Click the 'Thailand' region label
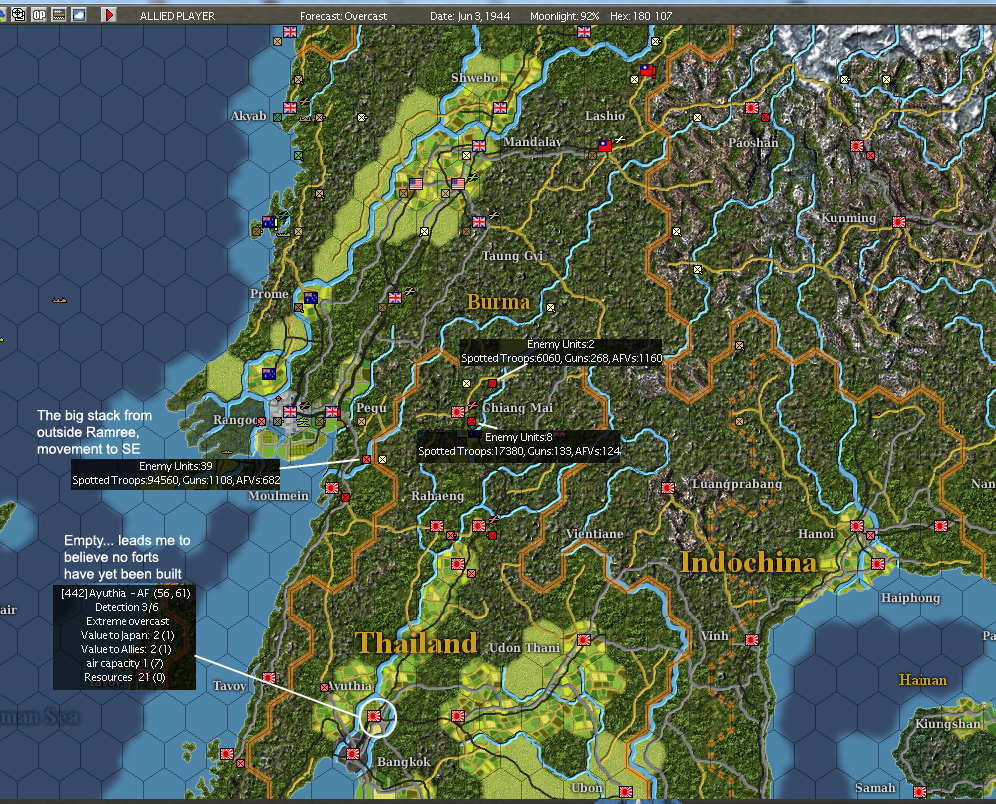The height and width of the screenshot is (804, 996). click(x=417, y=643)
